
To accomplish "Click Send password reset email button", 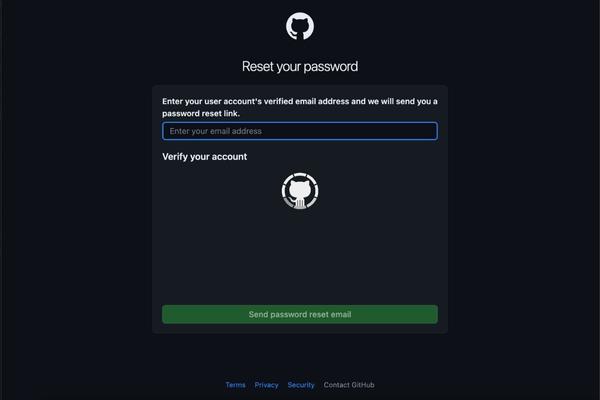I will (x=300, y=314).
